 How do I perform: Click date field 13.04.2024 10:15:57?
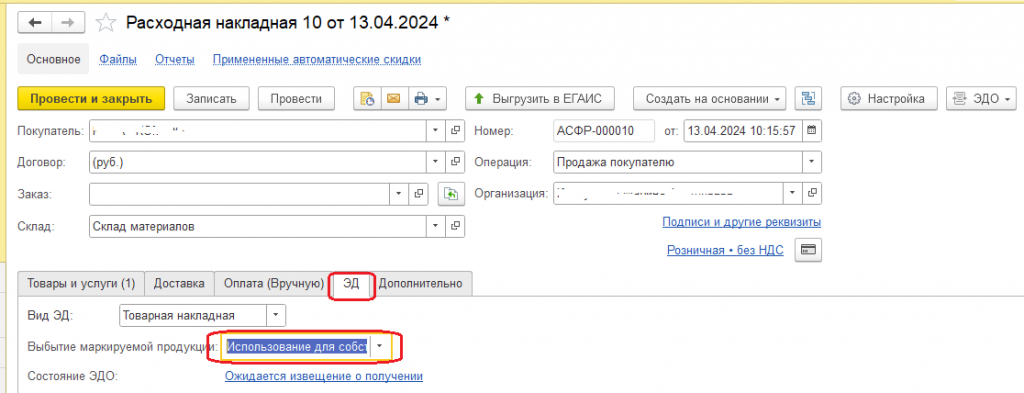(x=743, y=130)
